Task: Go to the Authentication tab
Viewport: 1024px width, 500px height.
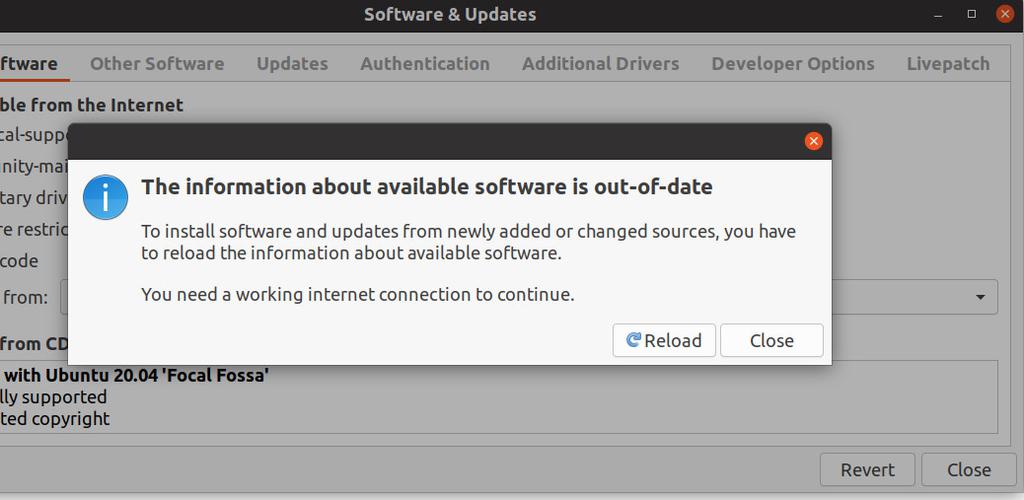Action: tap(425, 63)
